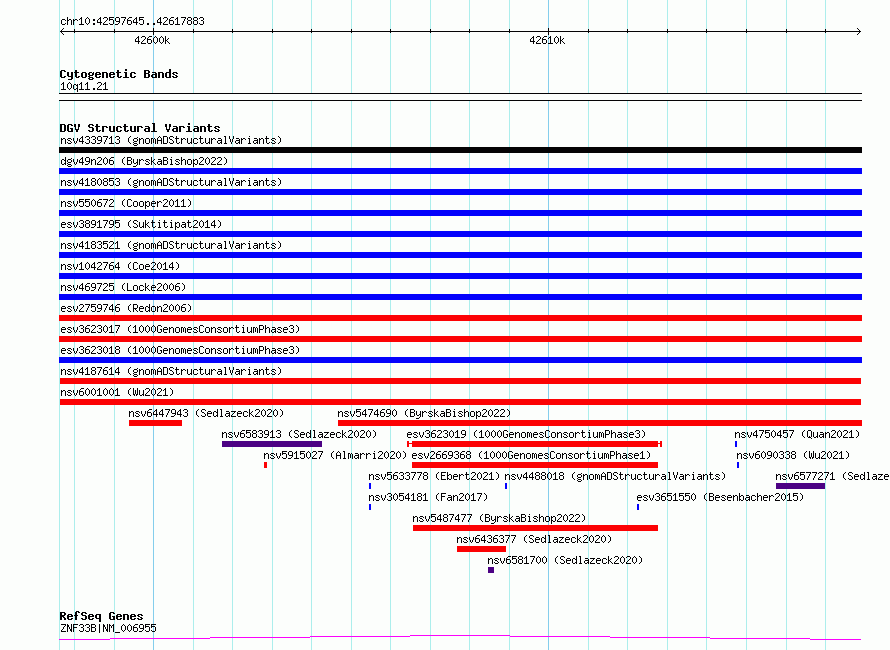The width and height of the screenshot is (890, 650).
Task: Select the black bar under nsv4339713
Action: click(460, 150)
